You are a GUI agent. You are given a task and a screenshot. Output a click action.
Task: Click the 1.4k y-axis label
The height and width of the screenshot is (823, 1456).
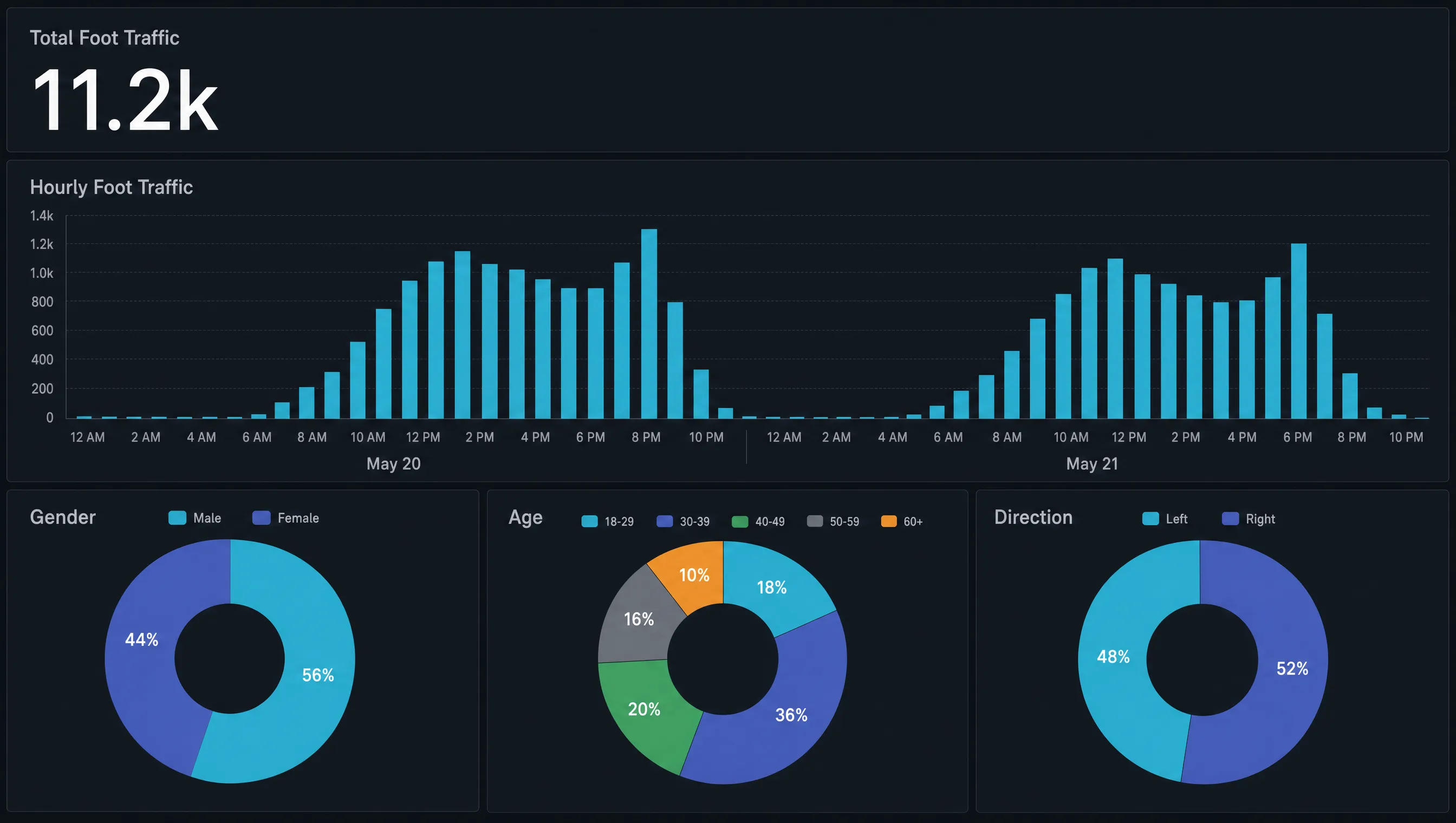tap(42, 215)
